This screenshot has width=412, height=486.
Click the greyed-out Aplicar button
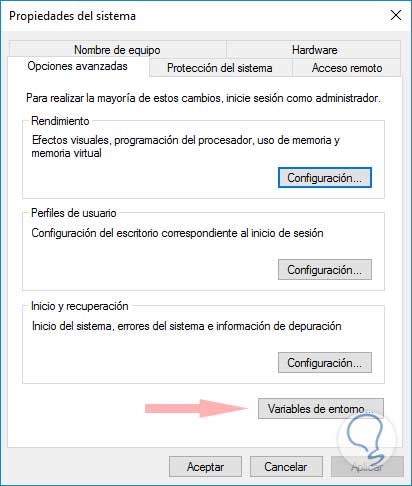click(367, 467)
